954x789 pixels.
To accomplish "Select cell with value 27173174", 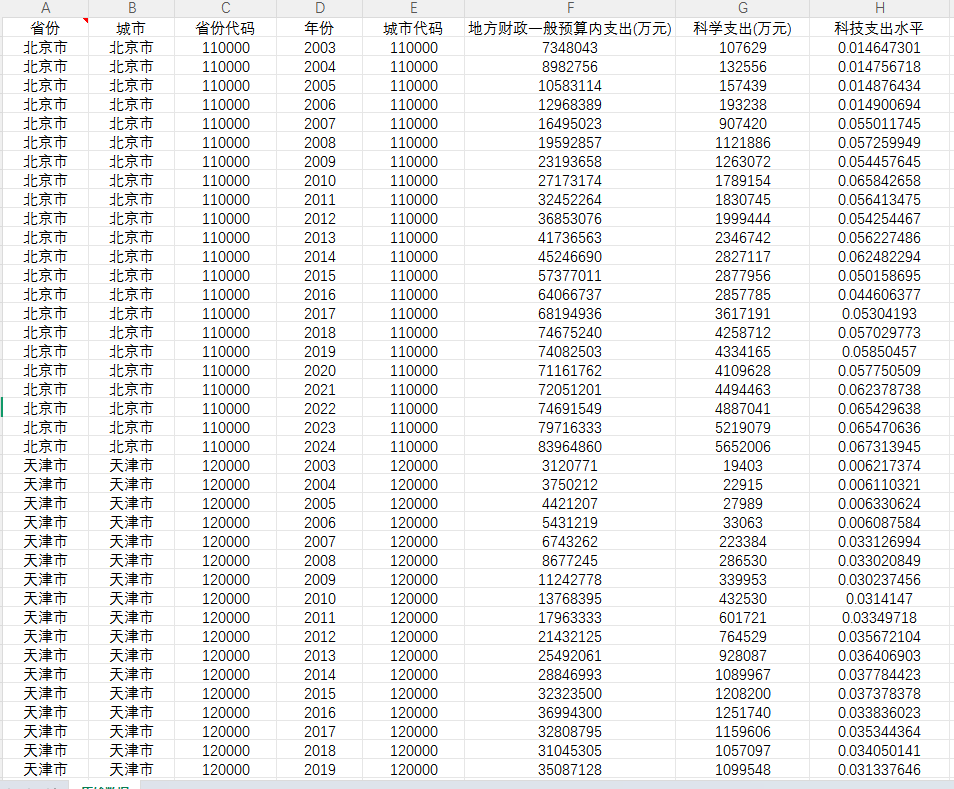I will [570, 181].
